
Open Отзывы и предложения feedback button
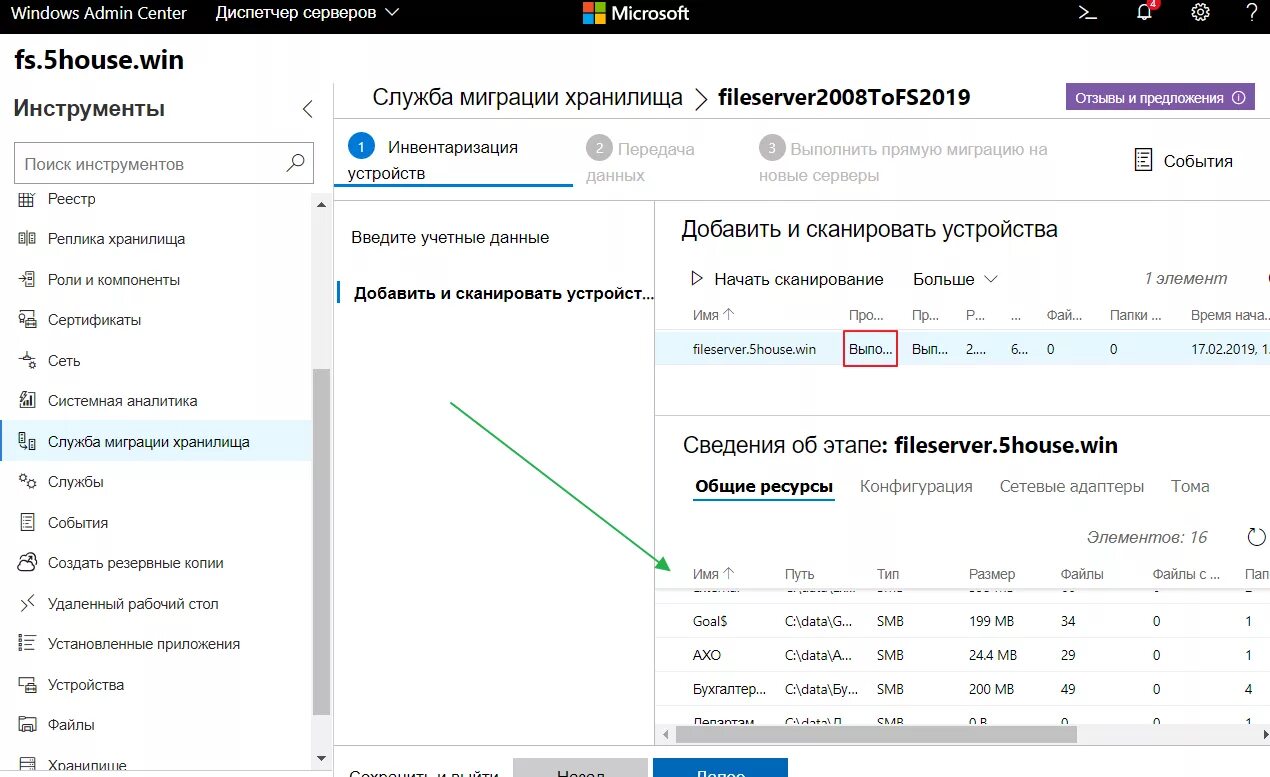1160,98
